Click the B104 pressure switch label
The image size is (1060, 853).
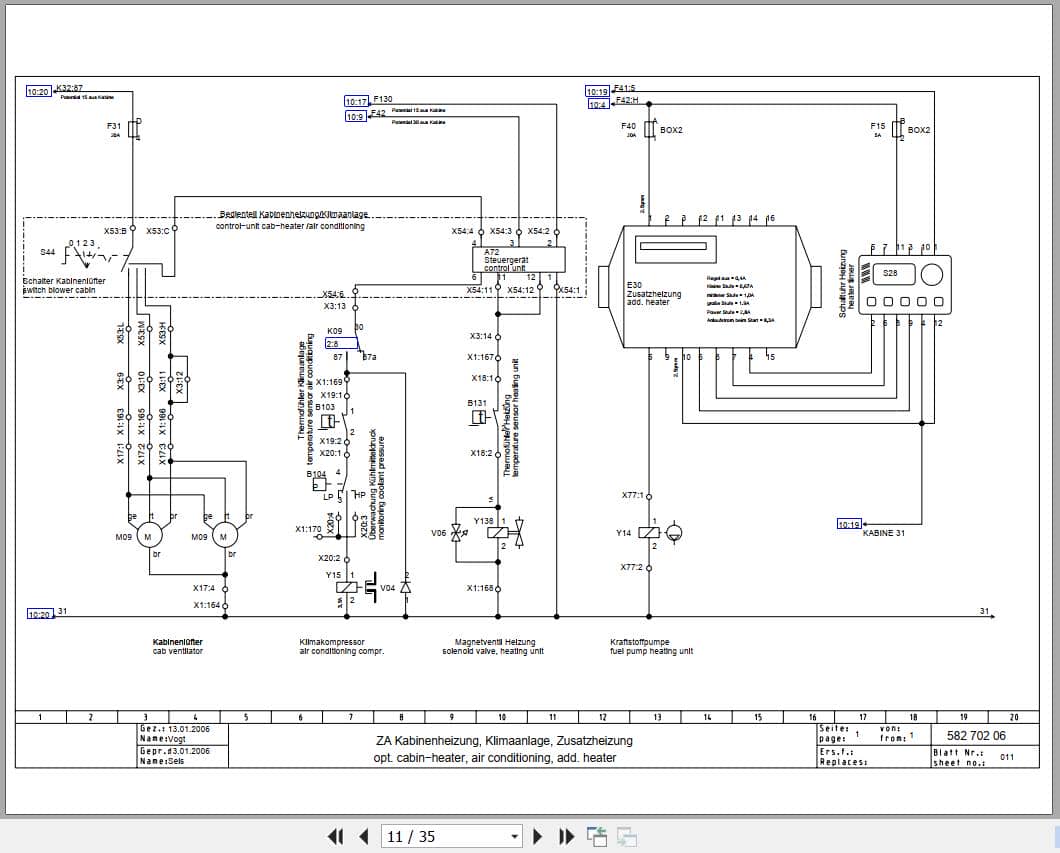(316, 474)
